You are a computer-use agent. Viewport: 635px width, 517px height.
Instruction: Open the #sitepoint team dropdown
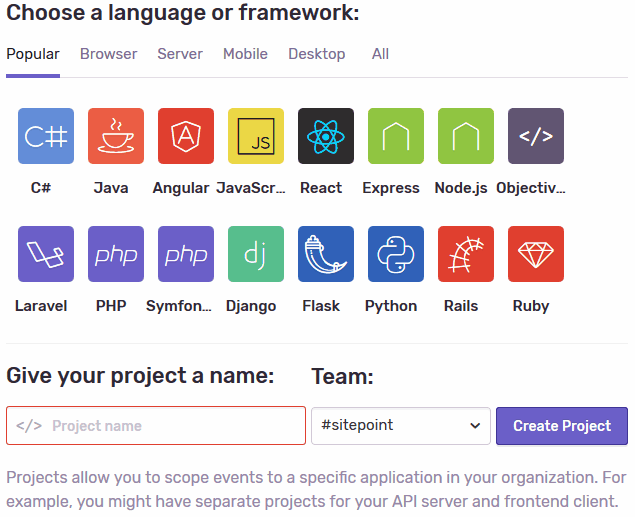[x=401, y=425]
